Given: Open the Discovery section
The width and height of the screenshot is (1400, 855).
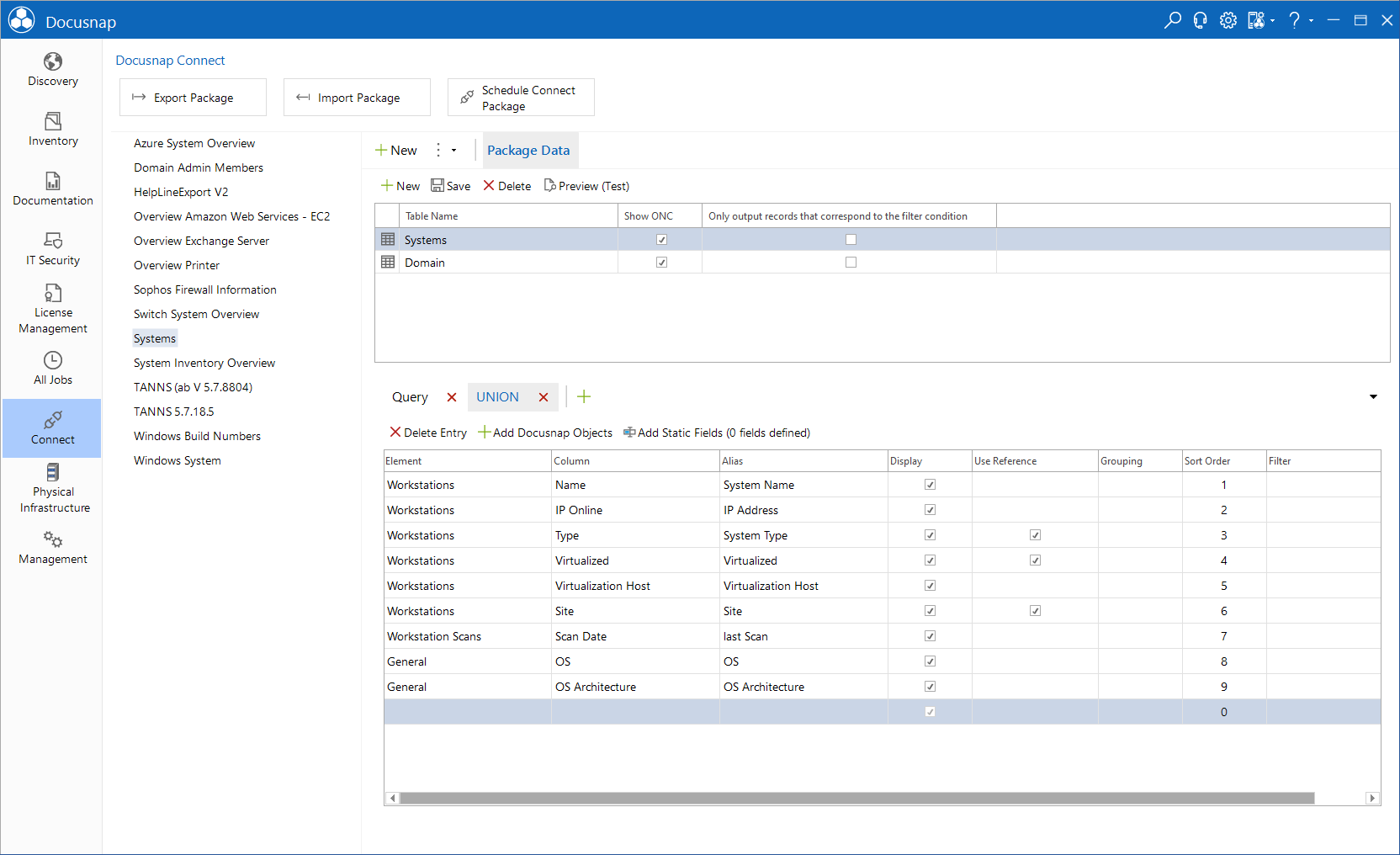Looking at the screenshot, I should coord(52,71).
